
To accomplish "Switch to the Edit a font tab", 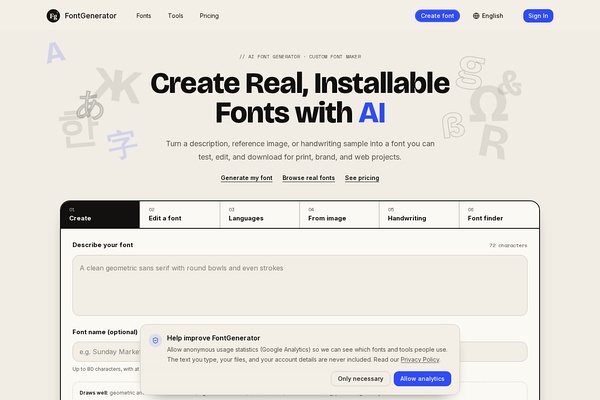I will point(180,215).
